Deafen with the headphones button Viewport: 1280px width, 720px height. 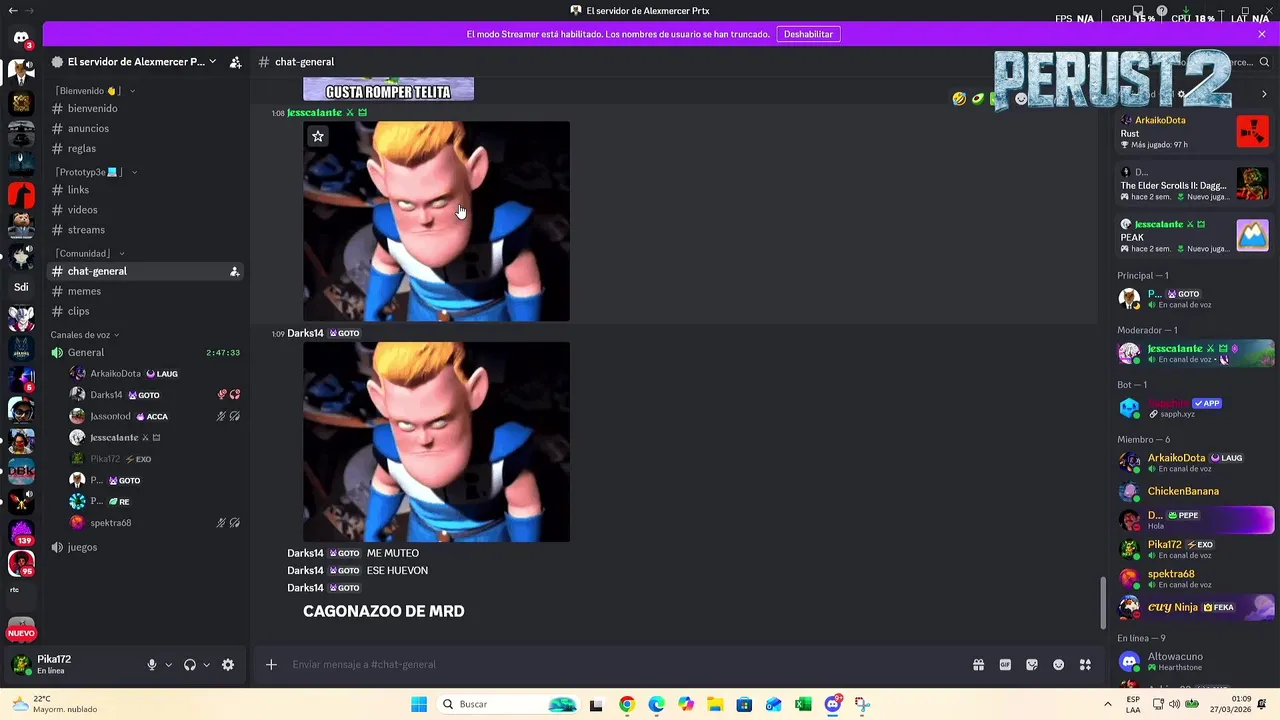tap(190, 665)
